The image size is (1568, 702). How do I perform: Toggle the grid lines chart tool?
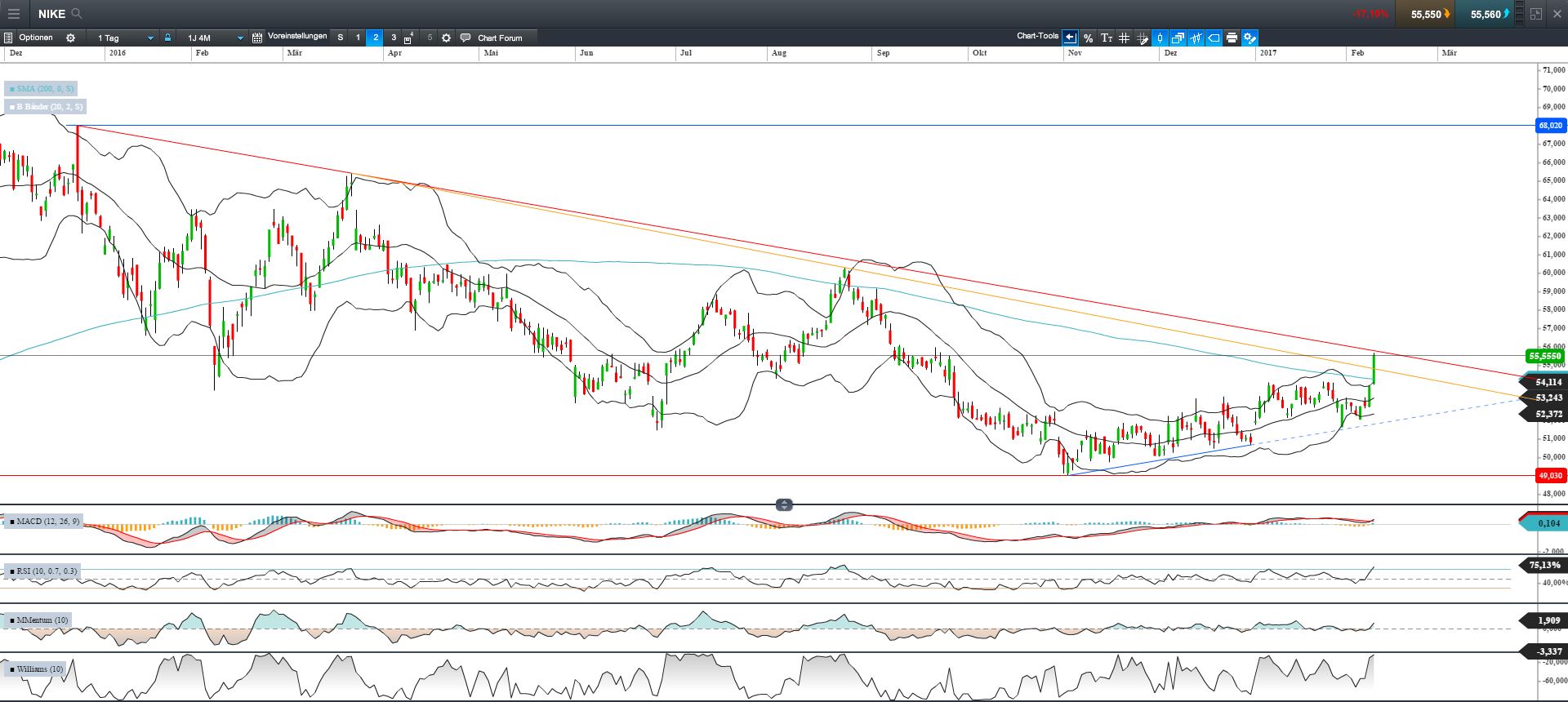(1124, 38)
